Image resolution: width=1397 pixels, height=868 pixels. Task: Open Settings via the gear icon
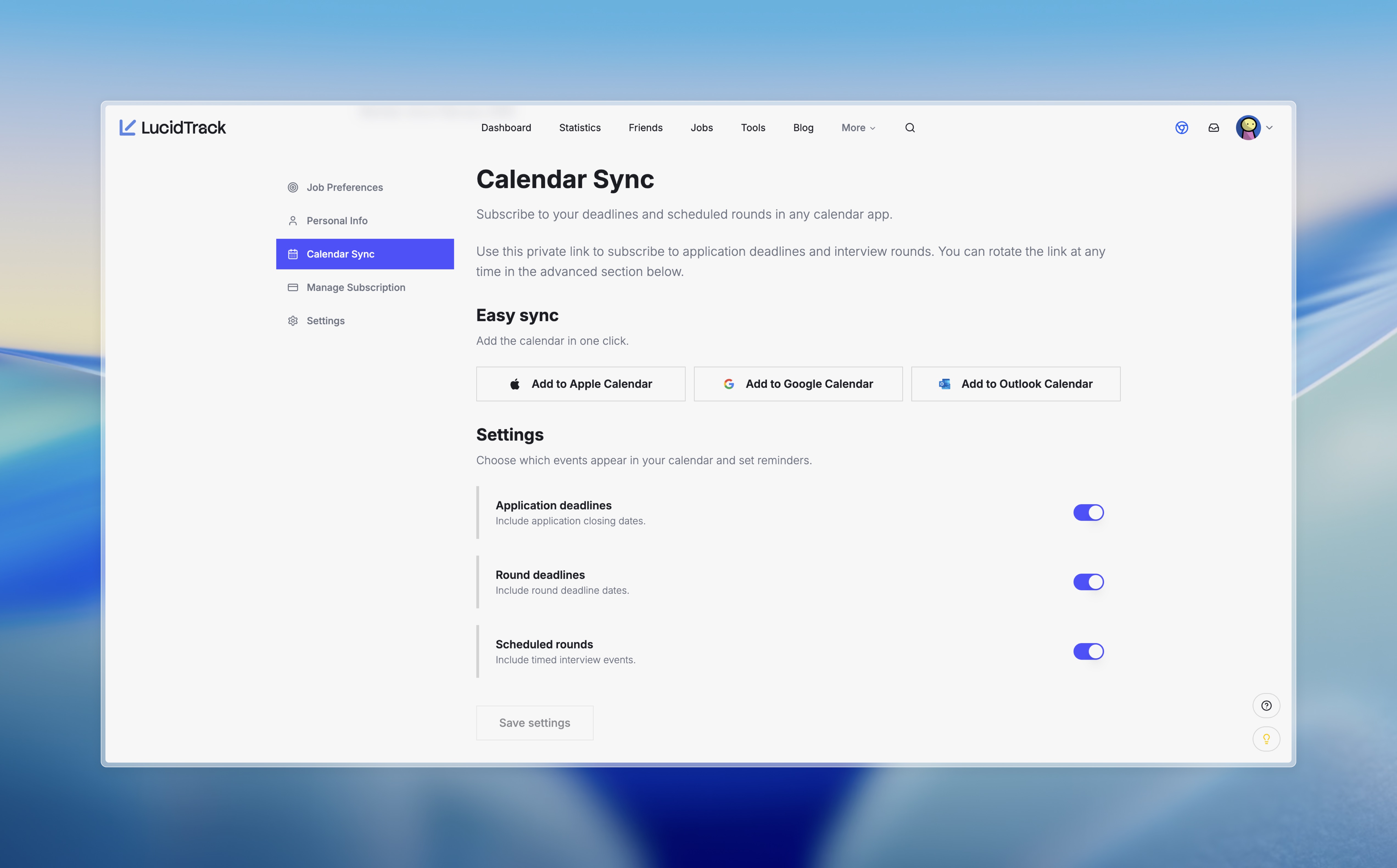(293, 320)
